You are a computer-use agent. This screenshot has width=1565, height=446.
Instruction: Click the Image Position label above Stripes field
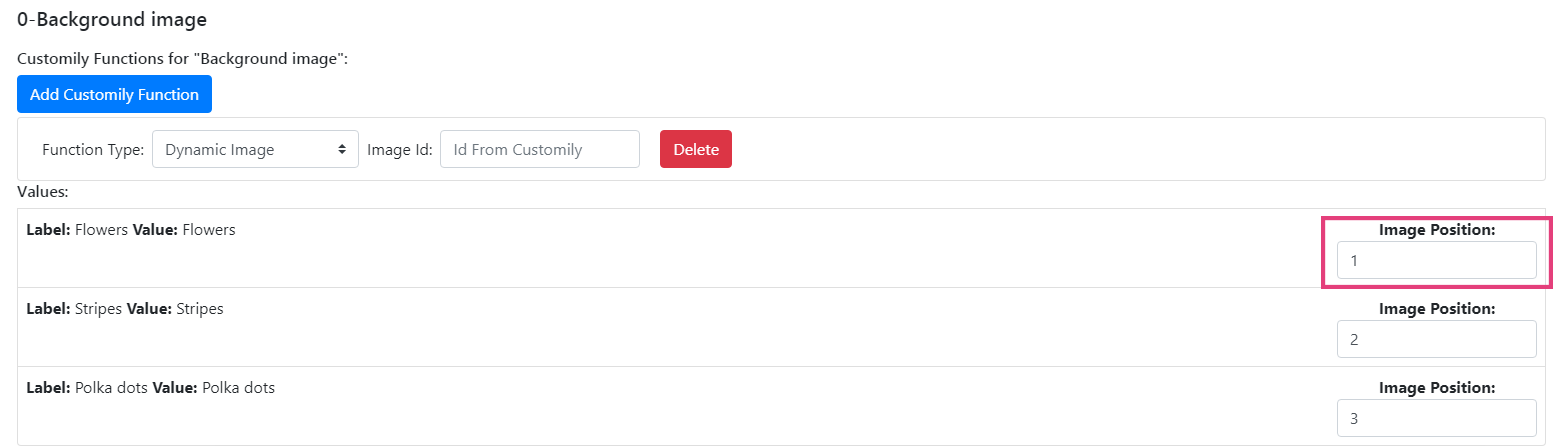(1436, 309)
